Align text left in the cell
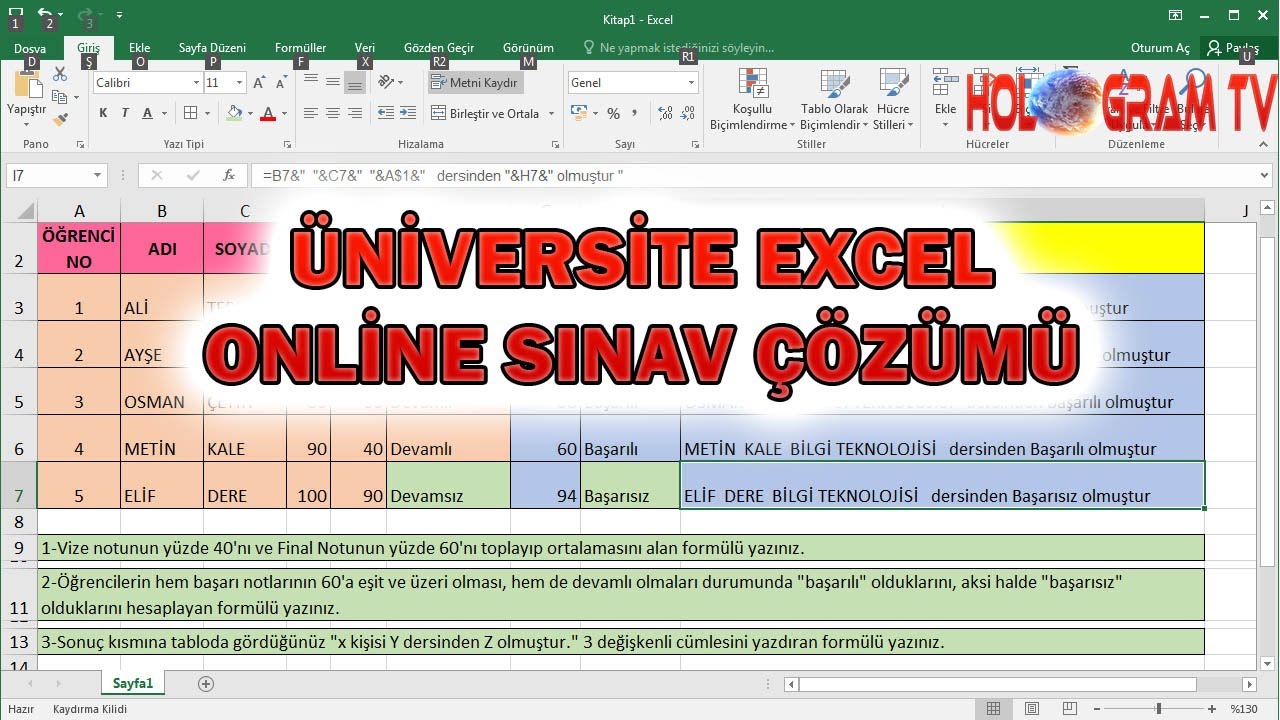Viewport: 1280px width, 720px height. [x=311, y=113]
